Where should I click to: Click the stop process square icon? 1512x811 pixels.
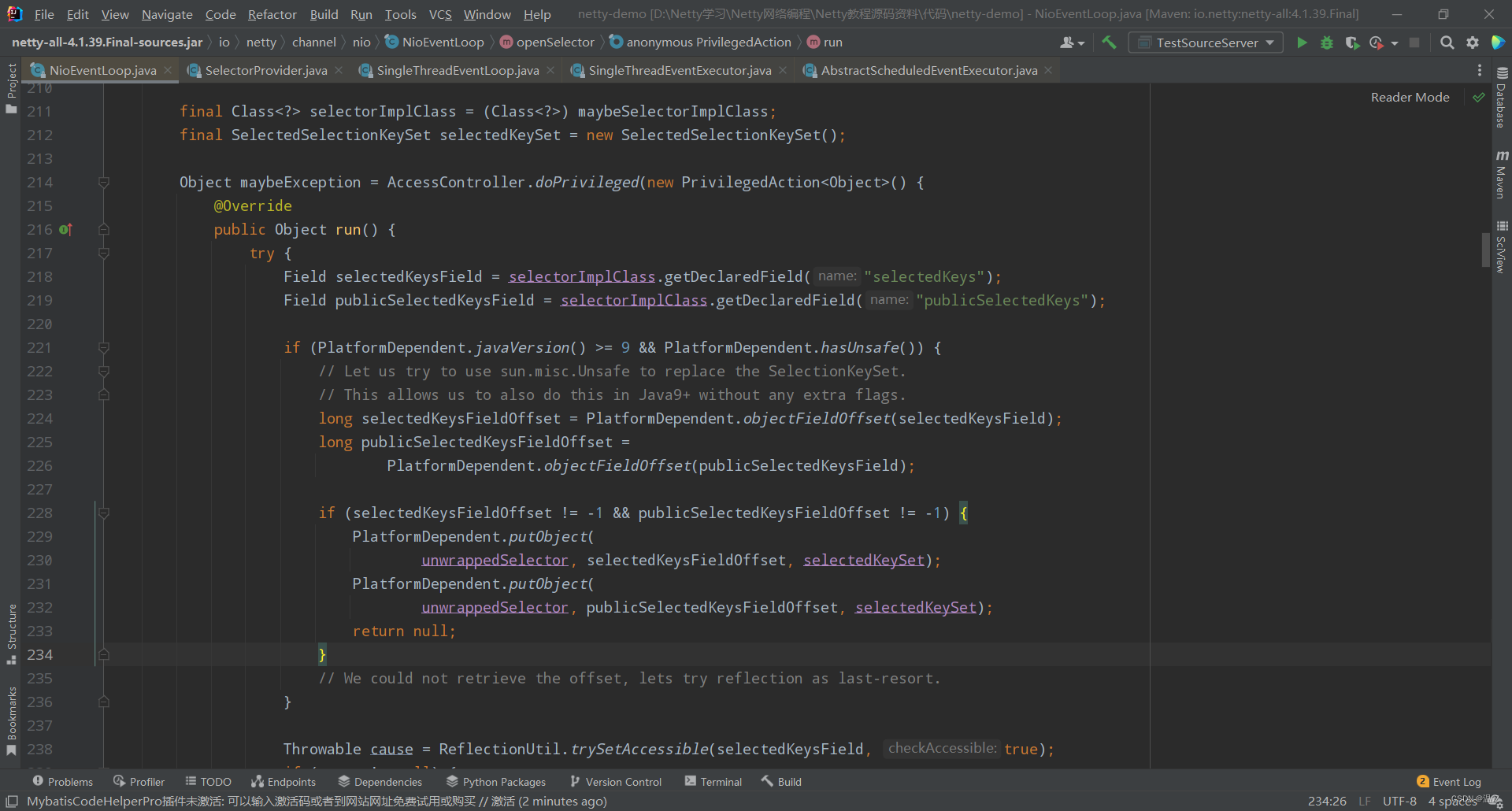(1414, 43)
